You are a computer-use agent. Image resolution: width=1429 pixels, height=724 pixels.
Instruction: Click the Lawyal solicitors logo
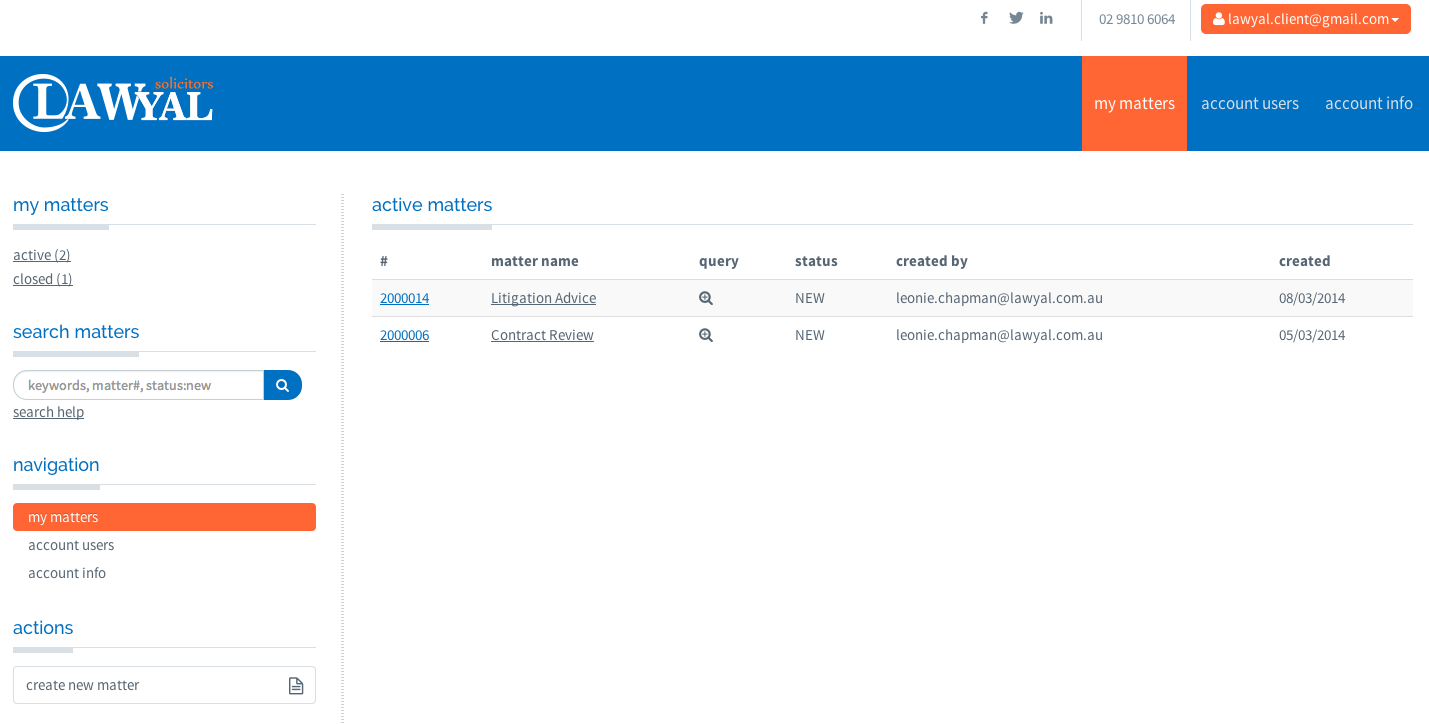tap(113, 103)
